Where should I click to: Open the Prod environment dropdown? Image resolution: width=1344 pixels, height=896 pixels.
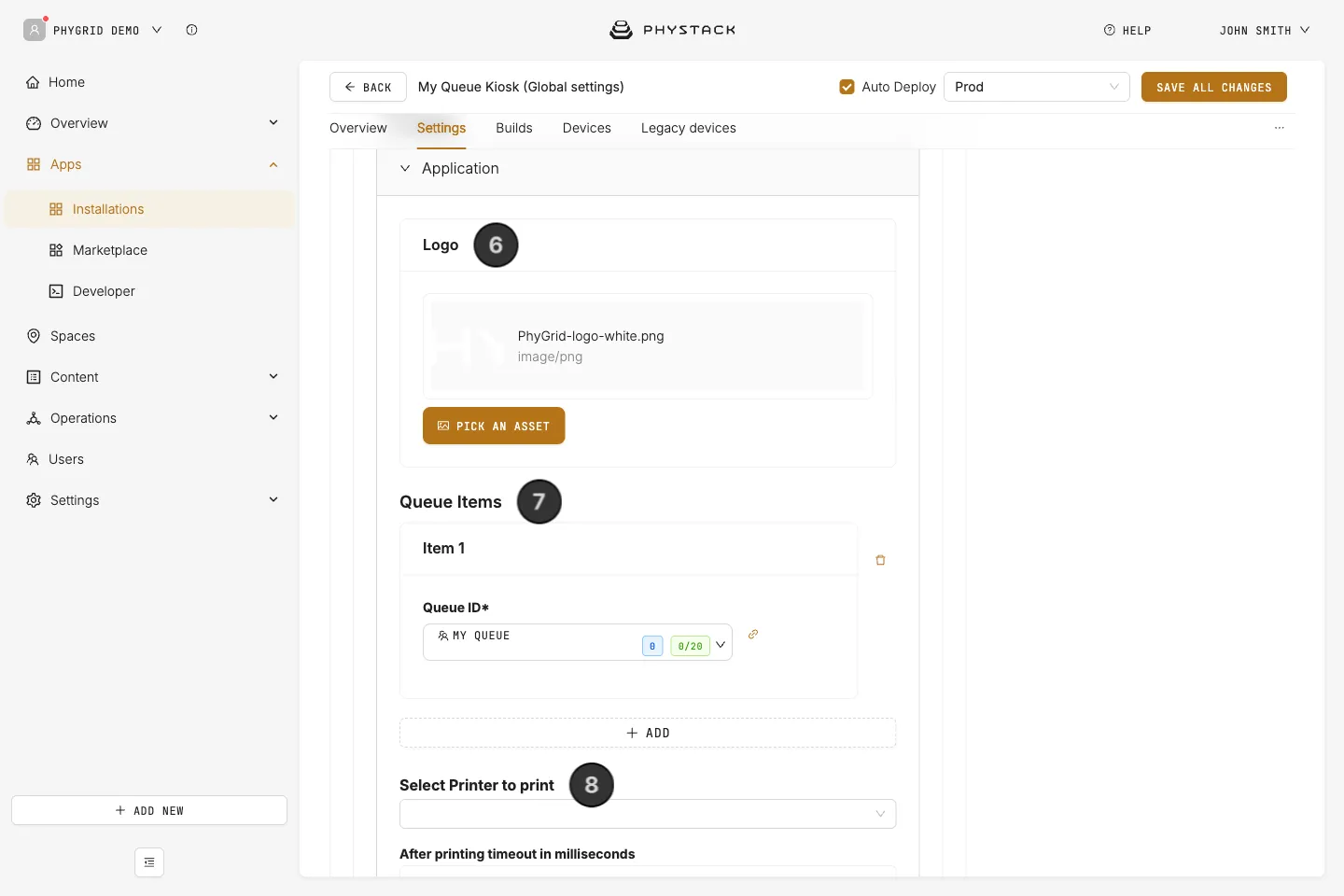pyautogui.click(x=1037, y=87)
